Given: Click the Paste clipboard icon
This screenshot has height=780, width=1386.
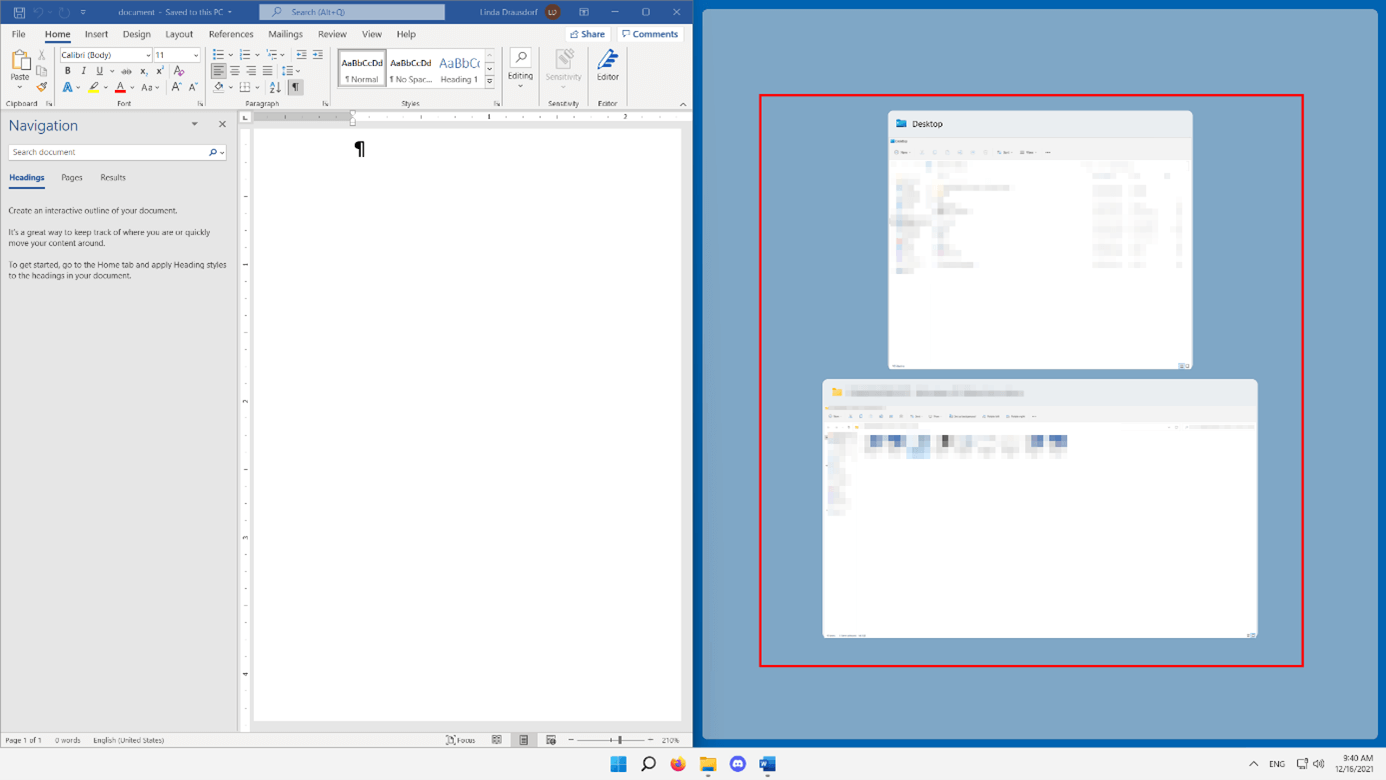Looking at the screenshot, I should coord(19,62).
